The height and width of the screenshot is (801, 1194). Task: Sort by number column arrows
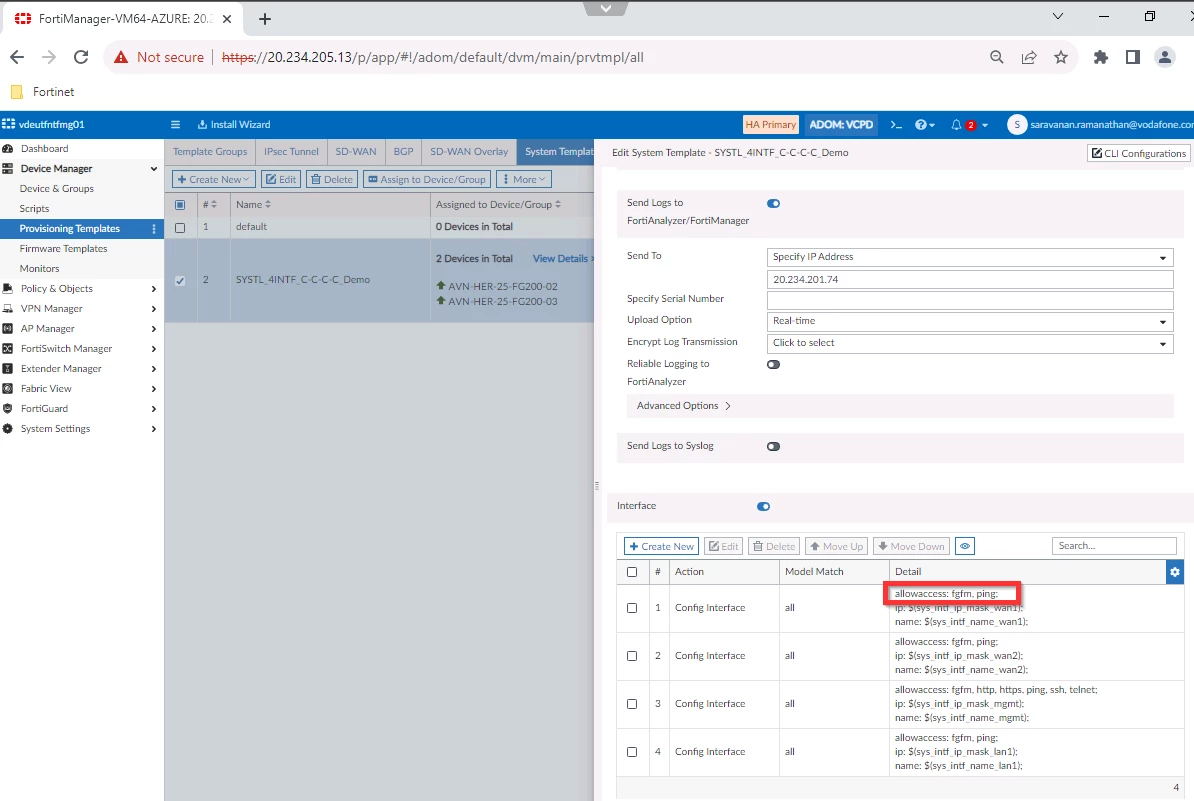[214, 205]
